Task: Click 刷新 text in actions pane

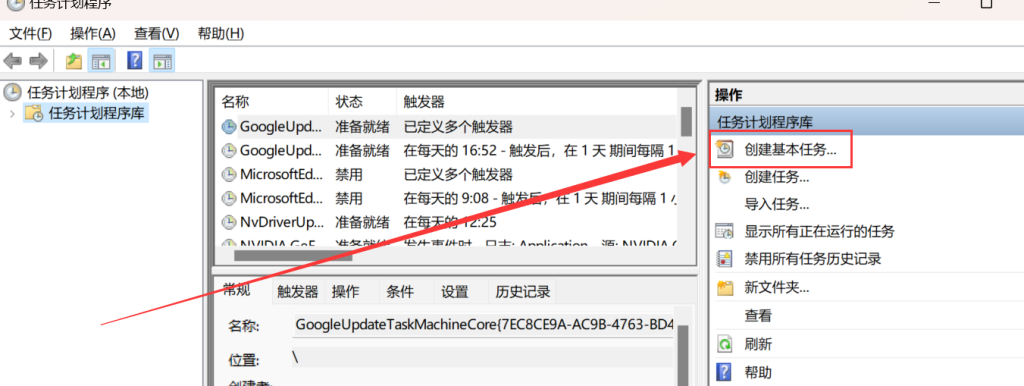Action: (x=758, y=344)
